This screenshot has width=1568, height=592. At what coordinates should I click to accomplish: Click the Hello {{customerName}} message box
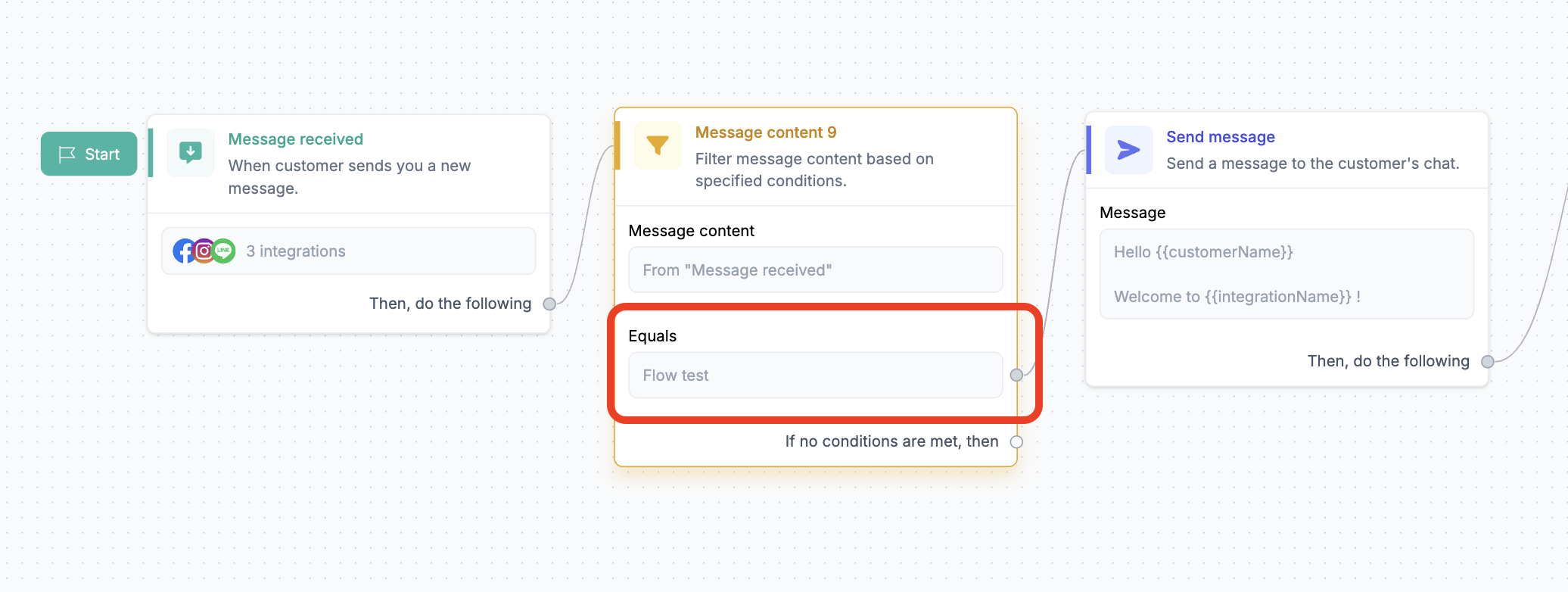[1286, 274]
